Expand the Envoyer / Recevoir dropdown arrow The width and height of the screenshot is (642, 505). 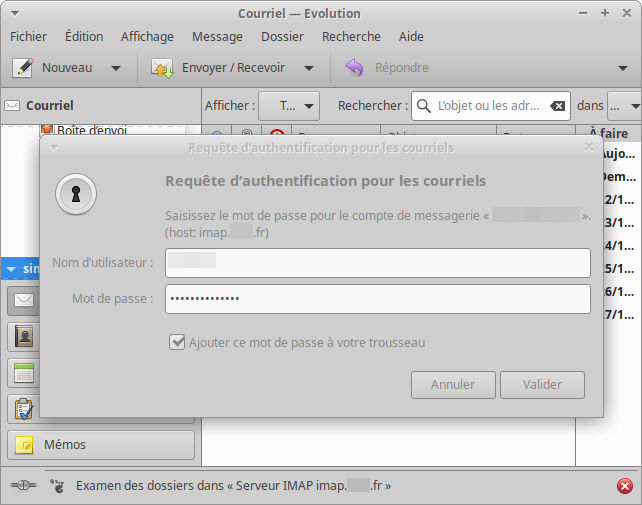click(x=309, y=68)
